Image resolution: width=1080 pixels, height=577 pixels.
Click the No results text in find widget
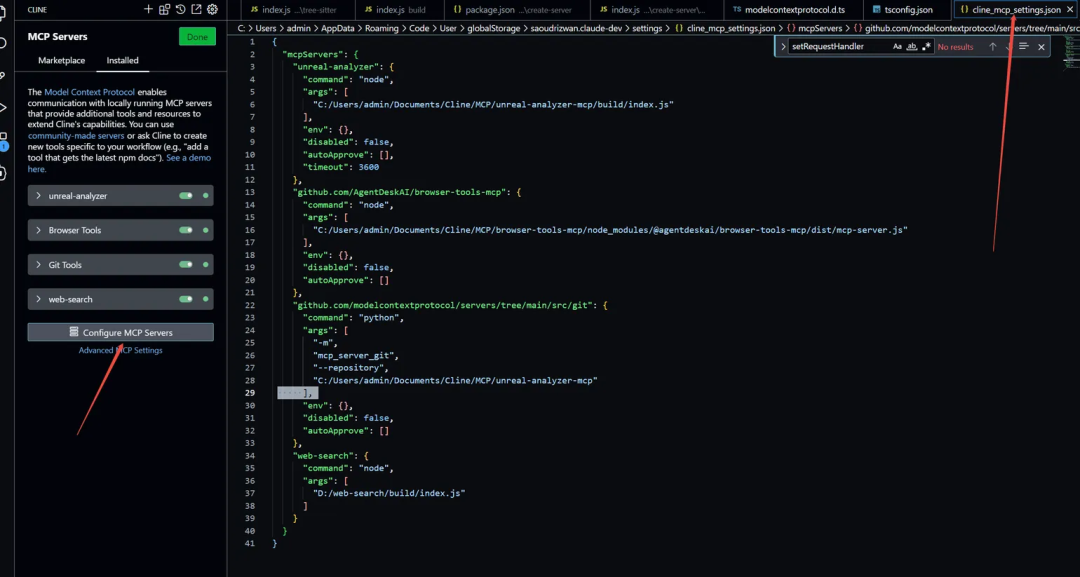point(955,47)
